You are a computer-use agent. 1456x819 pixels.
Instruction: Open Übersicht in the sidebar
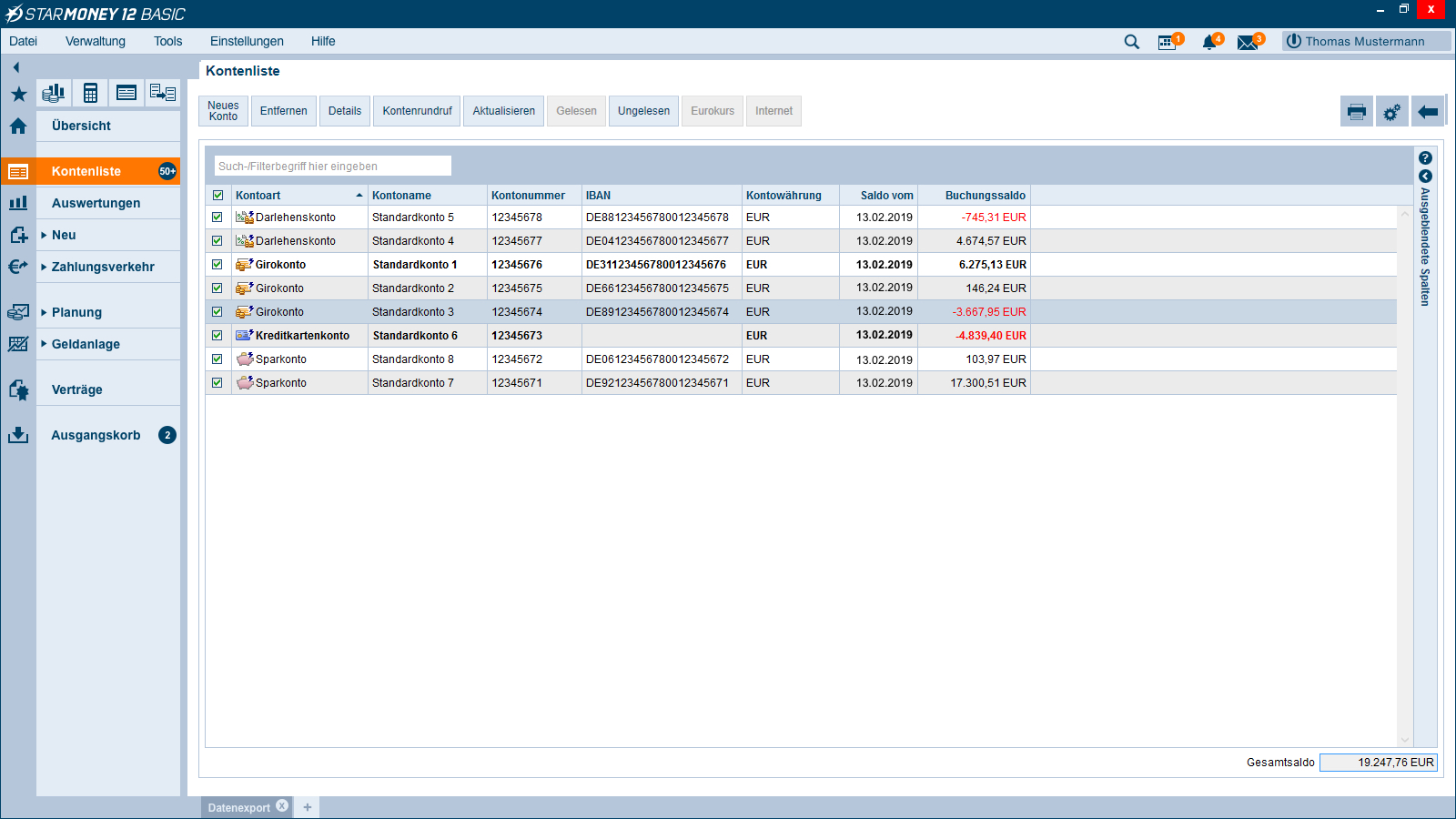(81, 126)
